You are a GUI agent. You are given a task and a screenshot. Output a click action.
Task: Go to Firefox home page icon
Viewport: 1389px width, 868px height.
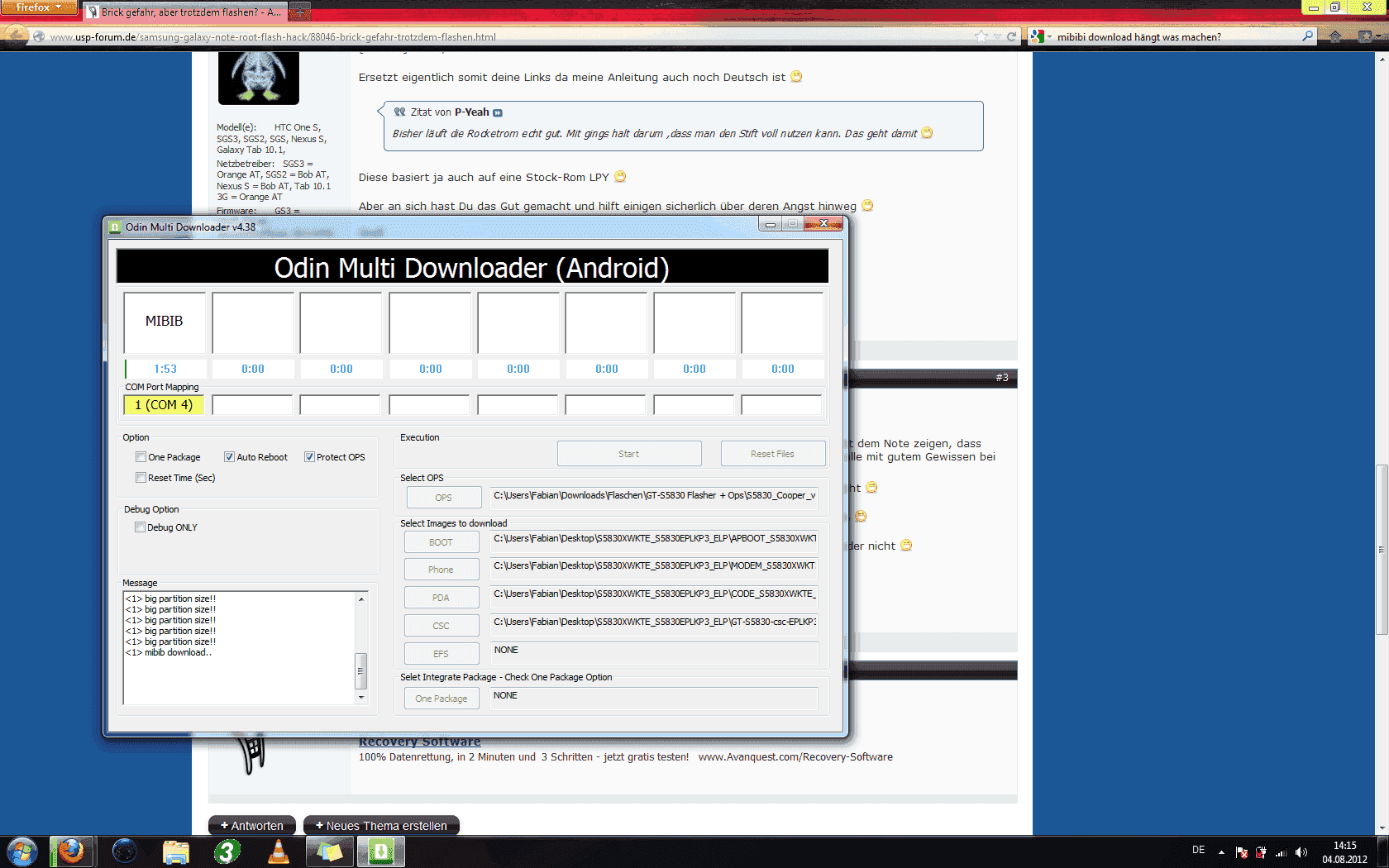click(x=1335, y=36)
